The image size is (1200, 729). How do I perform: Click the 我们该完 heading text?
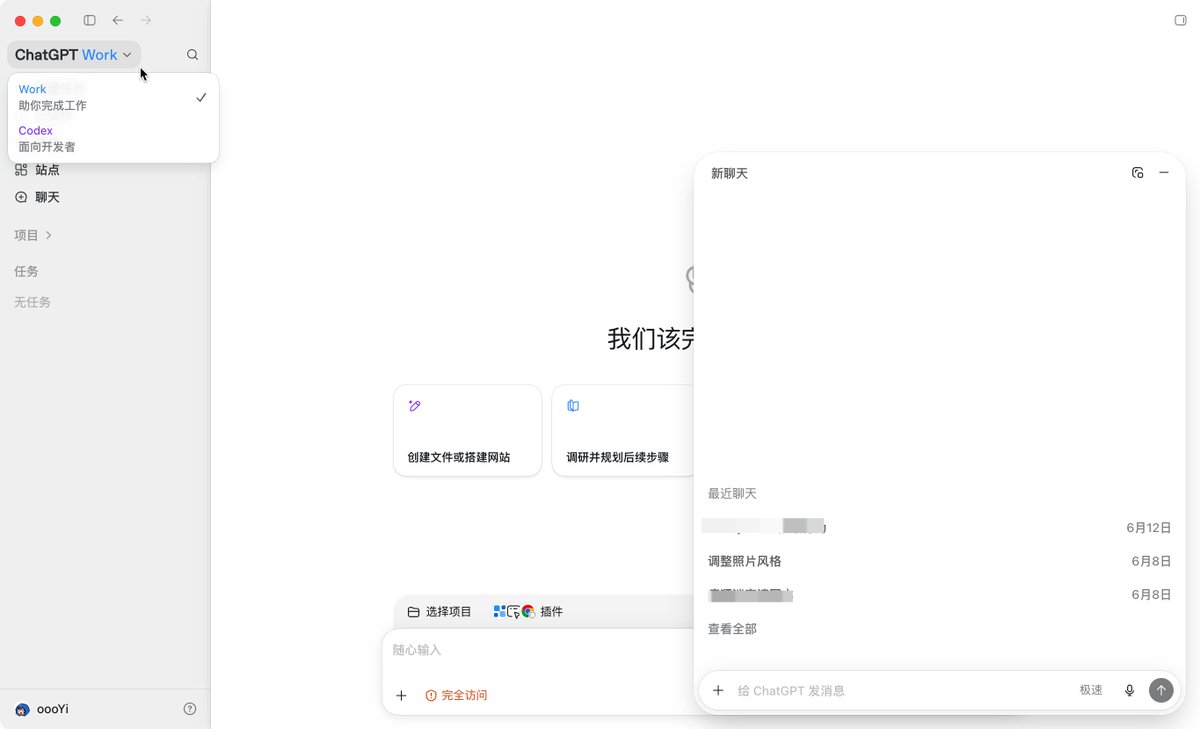point(651,338)
